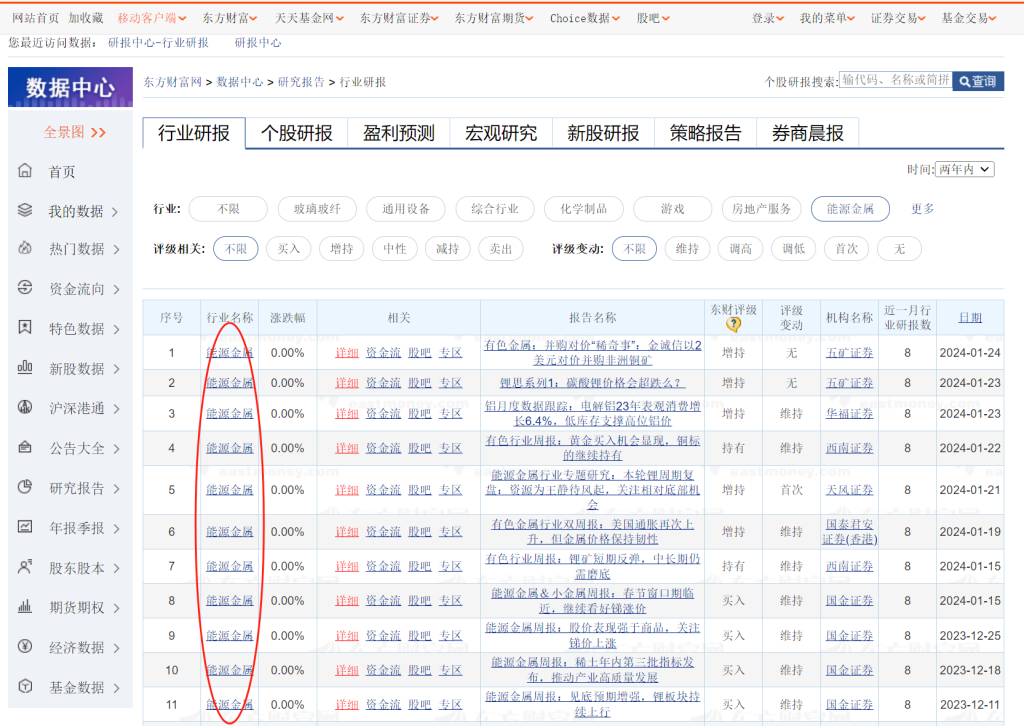
Task: Click the question mark icon under 东财评级
Action: point(733,324)
